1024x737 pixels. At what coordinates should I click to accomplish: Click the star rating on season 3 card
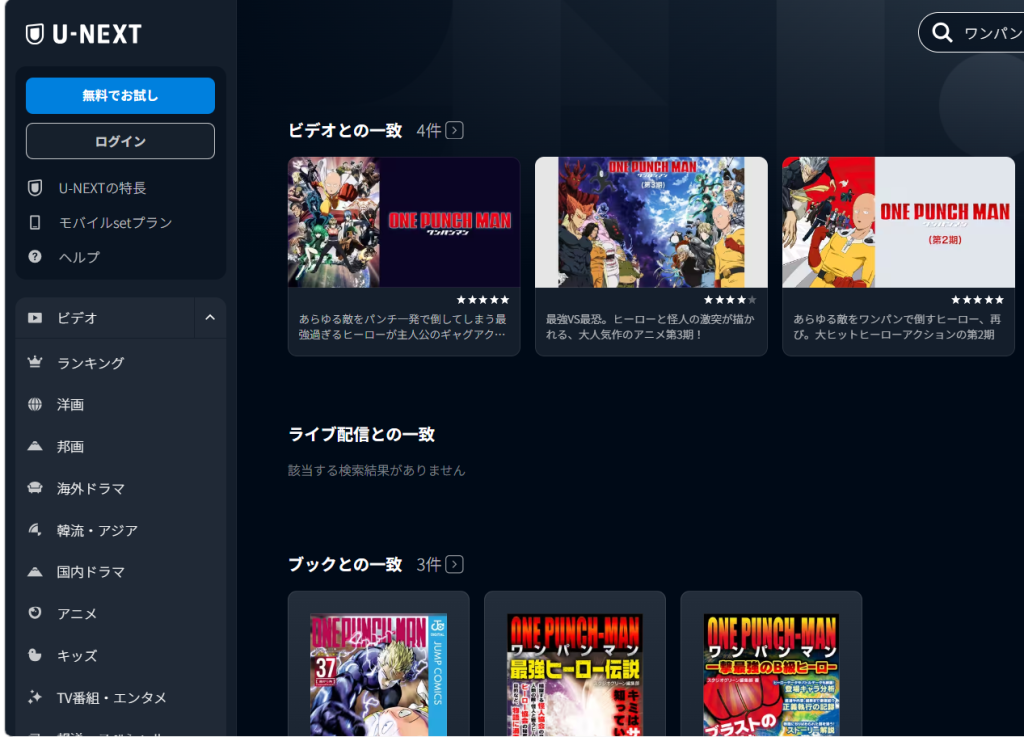730,300
